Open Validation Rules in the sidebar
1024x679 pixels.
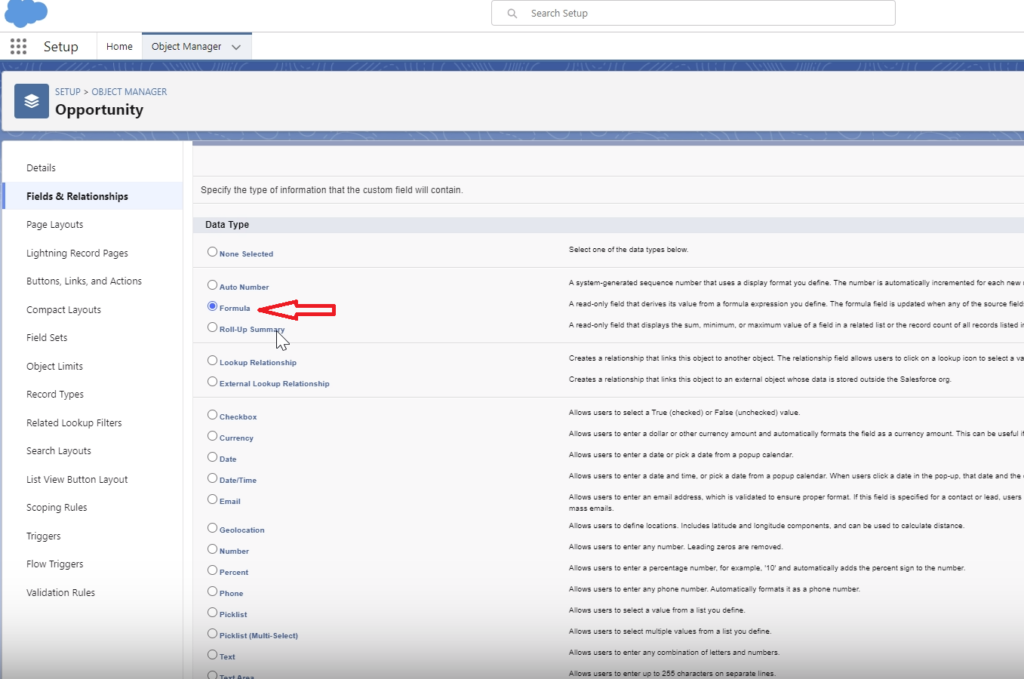coord(61,592)
